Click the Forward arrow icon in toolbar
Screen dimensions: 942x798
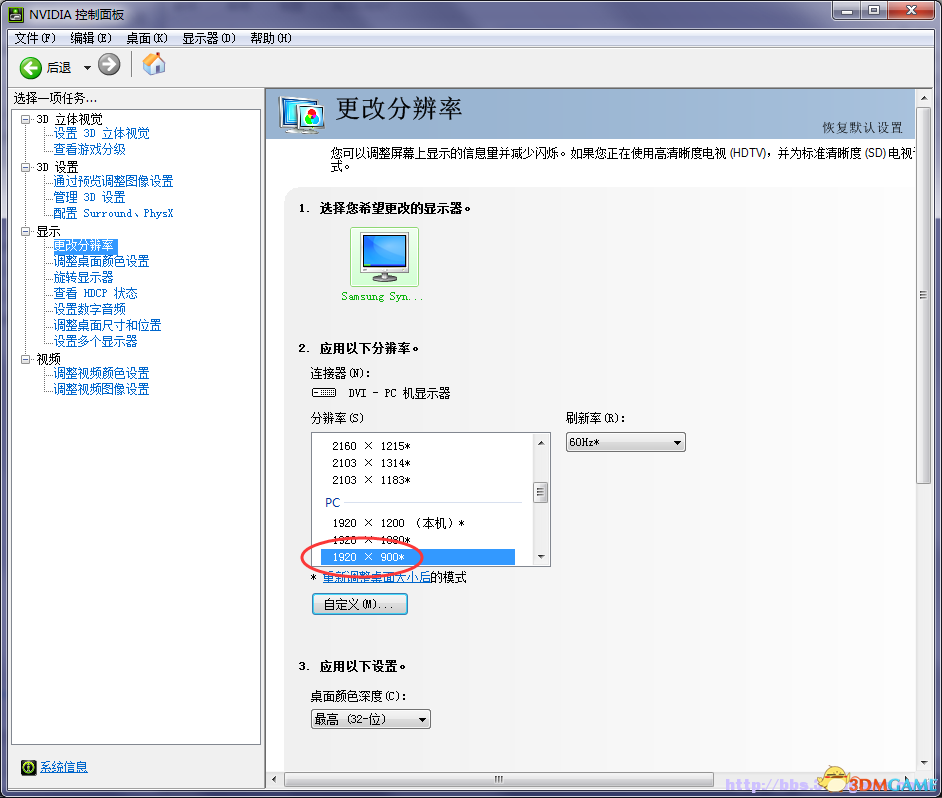click(x=109, y=64)
